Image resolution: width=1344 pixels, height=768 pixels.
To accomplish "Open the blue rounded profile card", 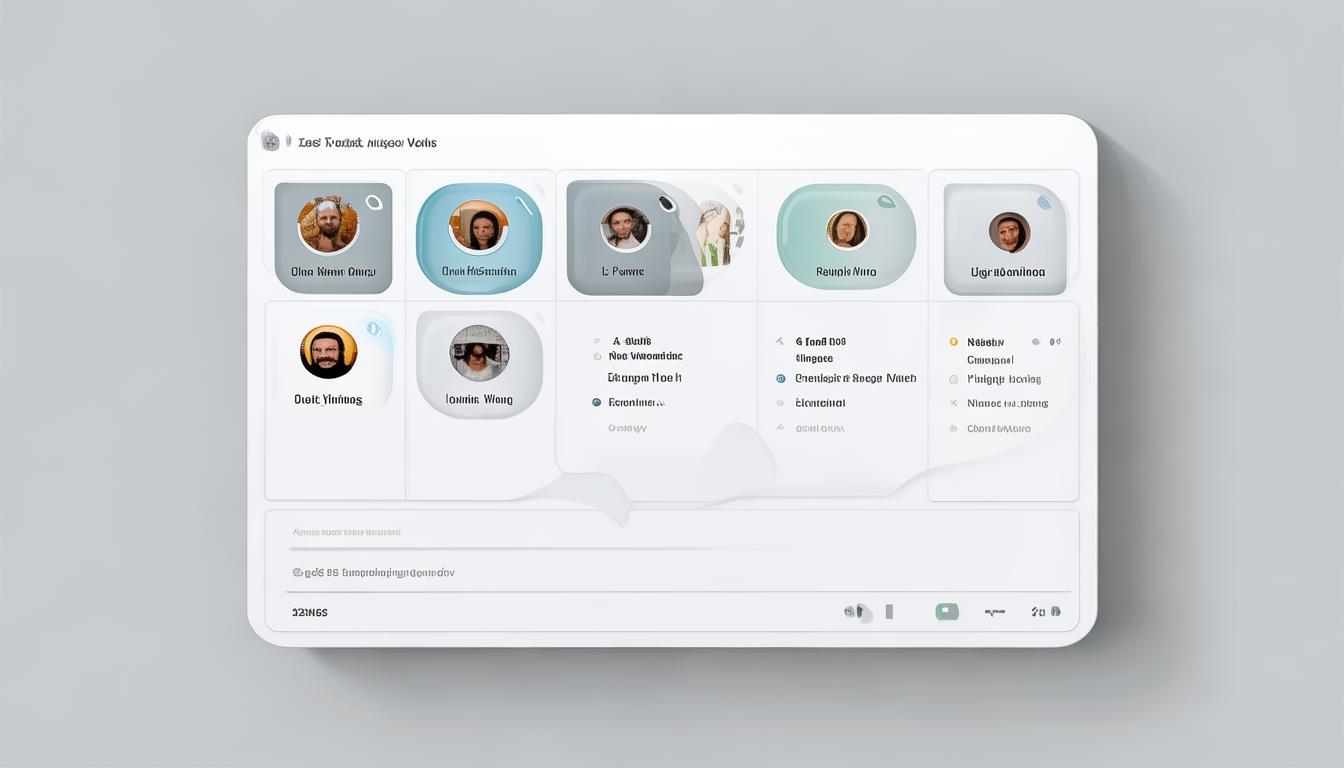I will point(479,238).
